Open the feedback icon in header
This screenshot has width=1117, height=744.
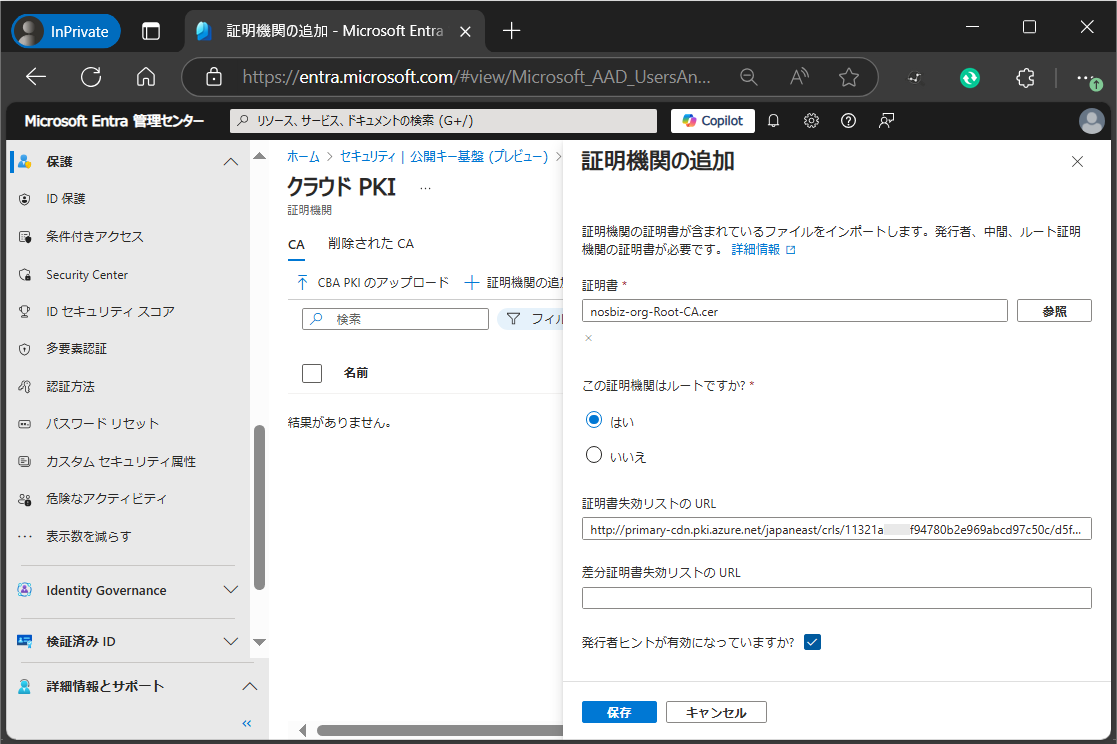coord(886,121)
